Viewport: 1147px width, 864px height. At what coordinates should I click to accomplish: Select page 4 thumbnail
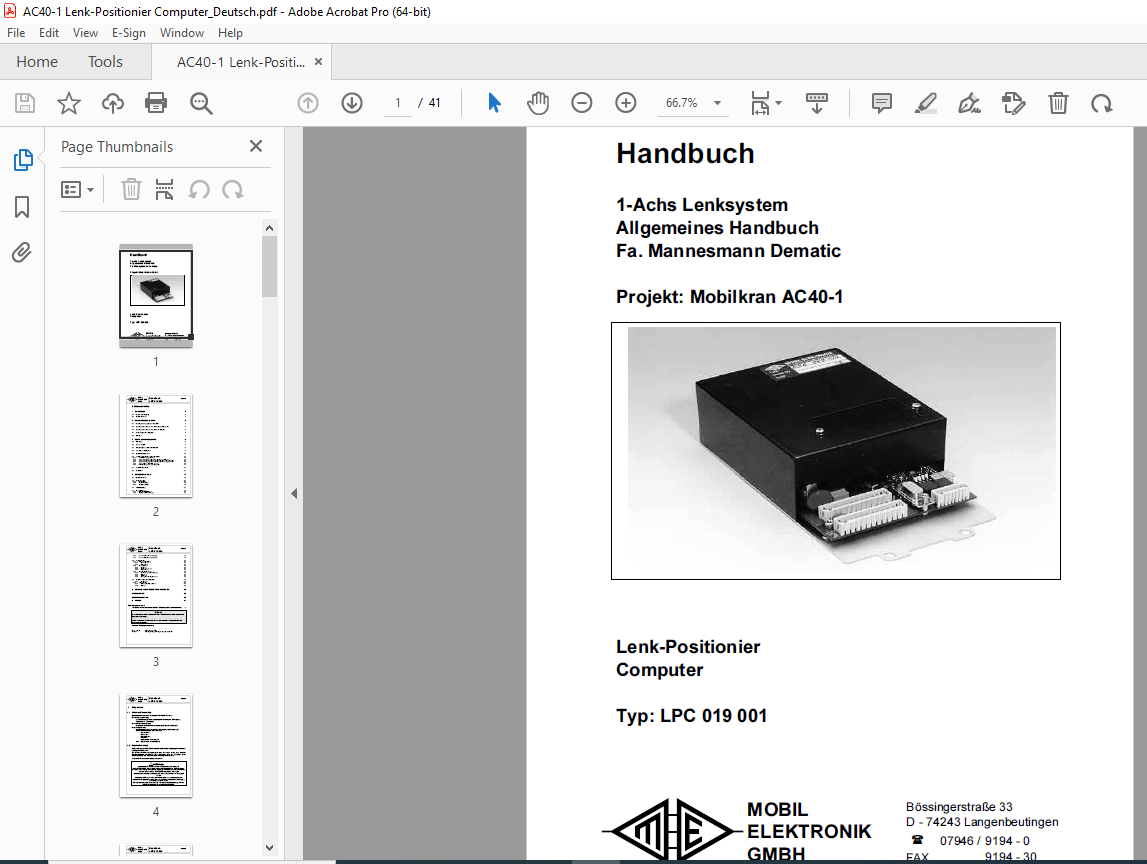coord(156,746)
